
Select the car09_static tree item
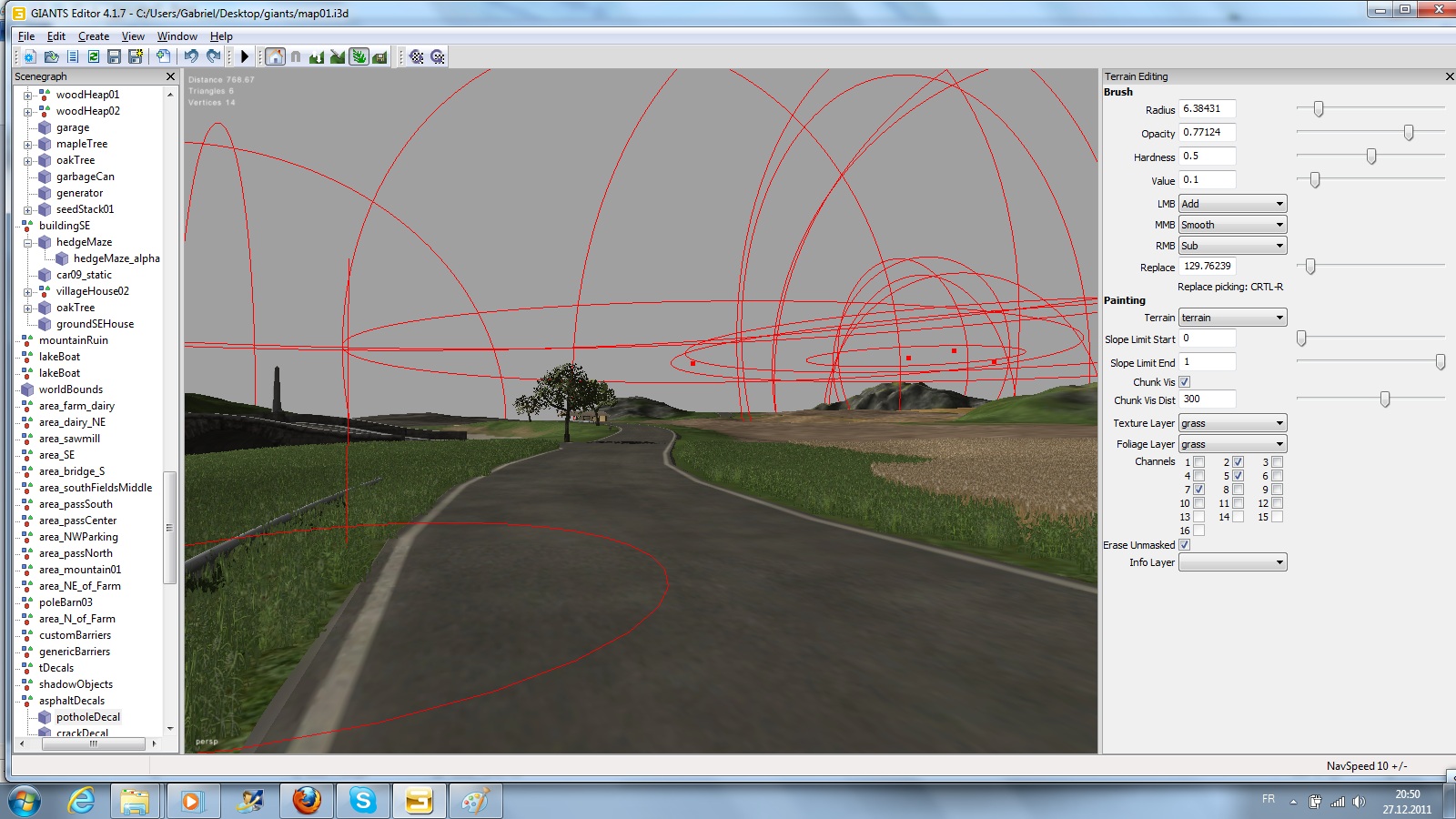point(84,275)
